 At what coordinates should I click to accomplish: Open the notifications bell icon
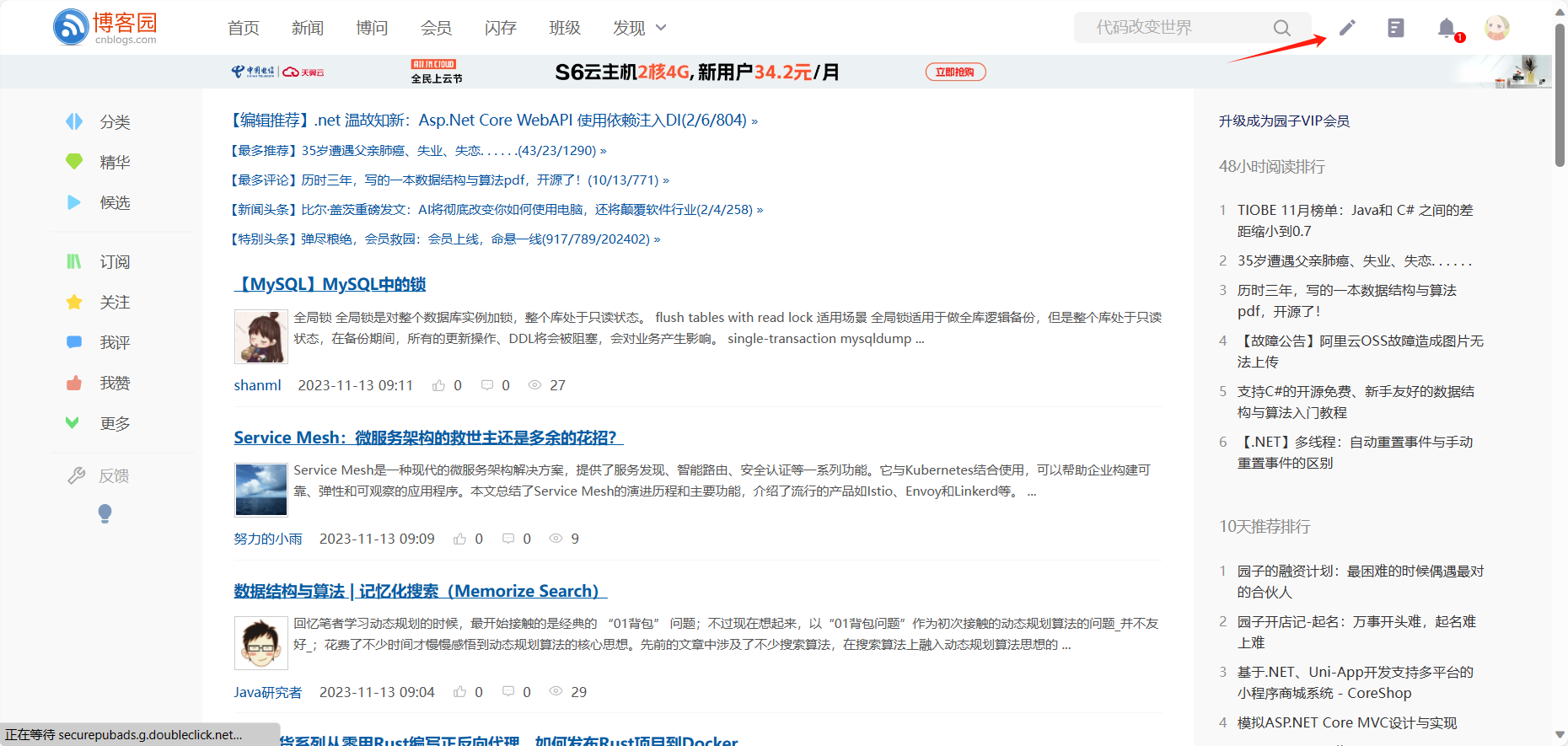1447,28
